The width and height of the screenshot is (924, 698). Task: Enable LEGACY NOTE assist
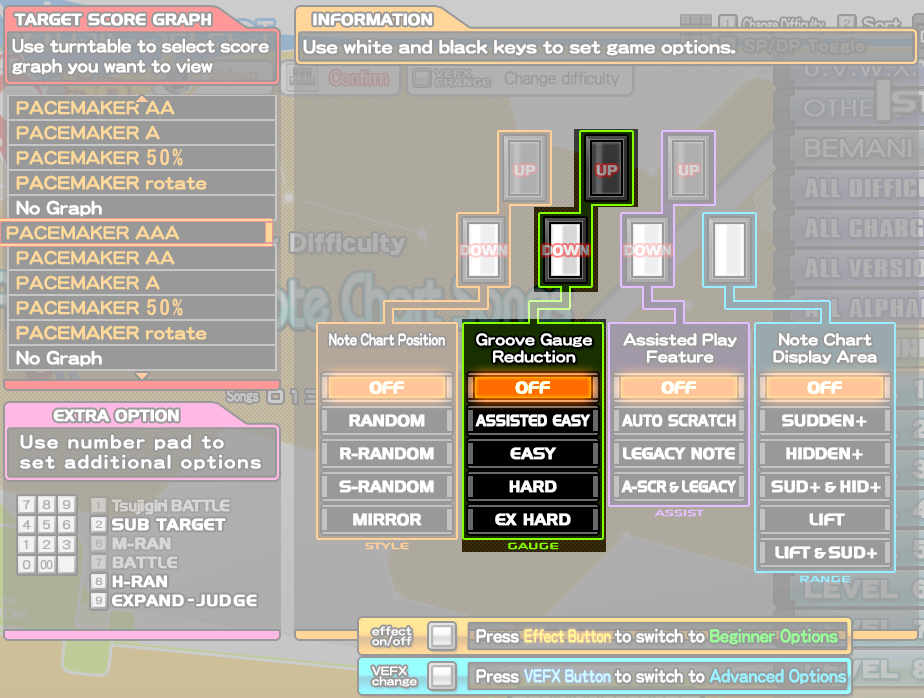(x=679, y=453)
